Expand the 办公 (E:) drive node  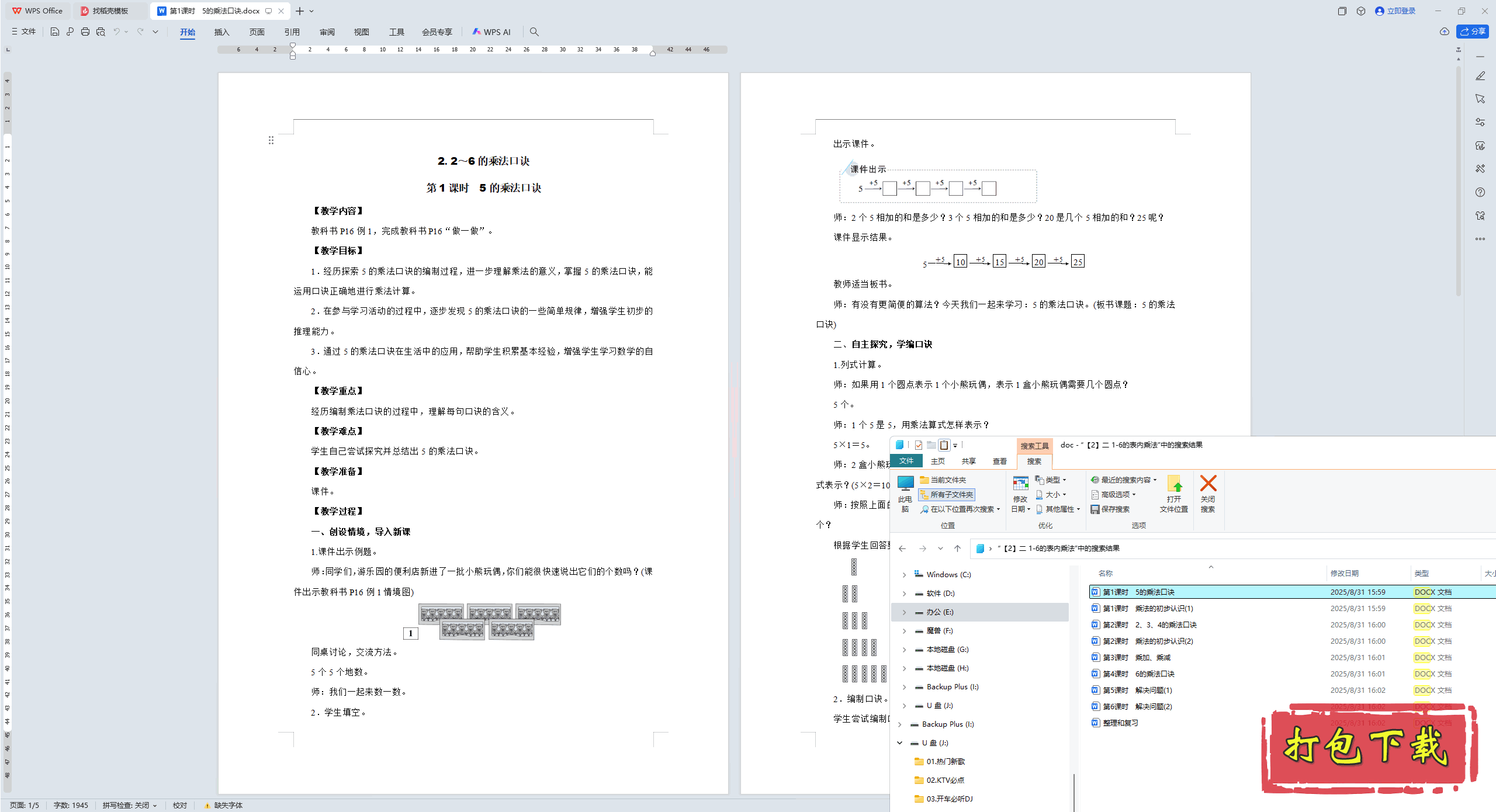(x=904, y=612)
